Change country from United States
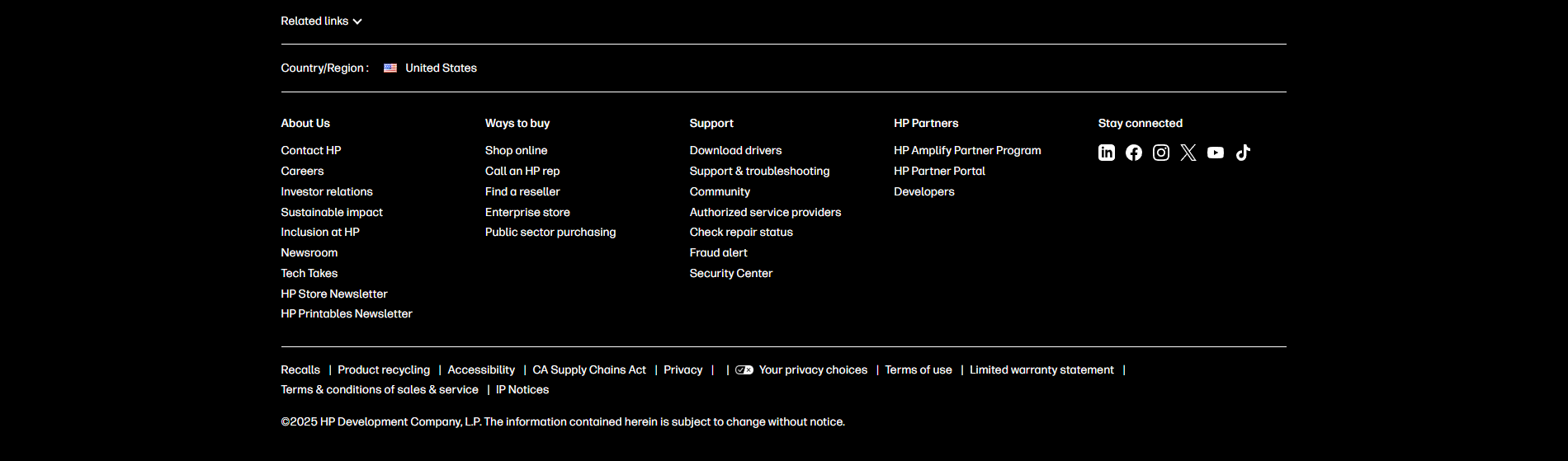 [x=441, y=68]
